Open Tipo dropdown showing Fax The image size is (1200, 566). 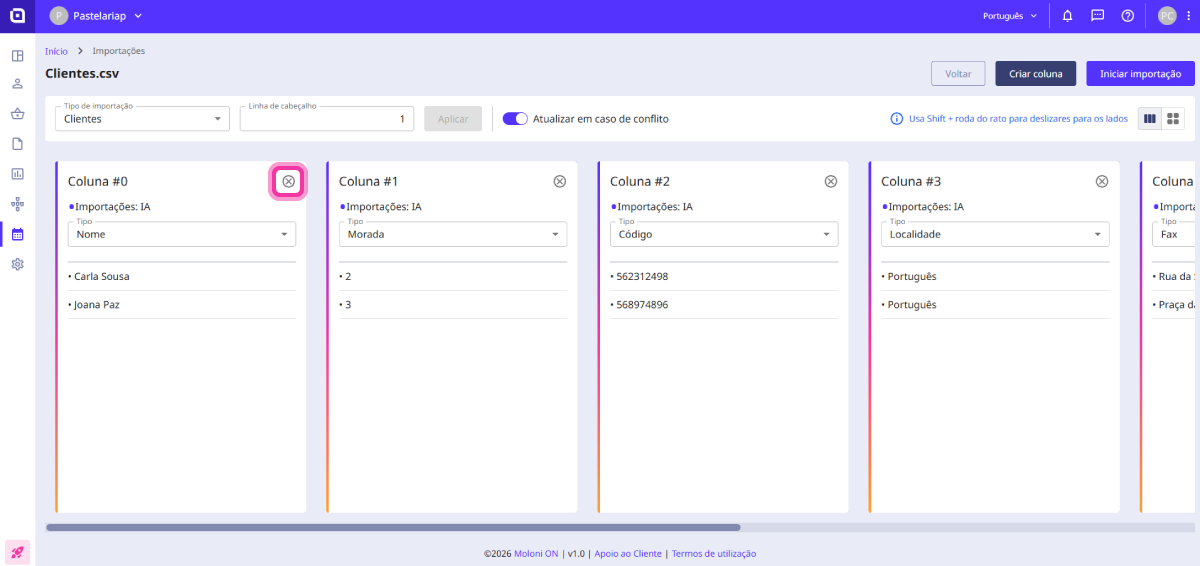pos(1175,234)
